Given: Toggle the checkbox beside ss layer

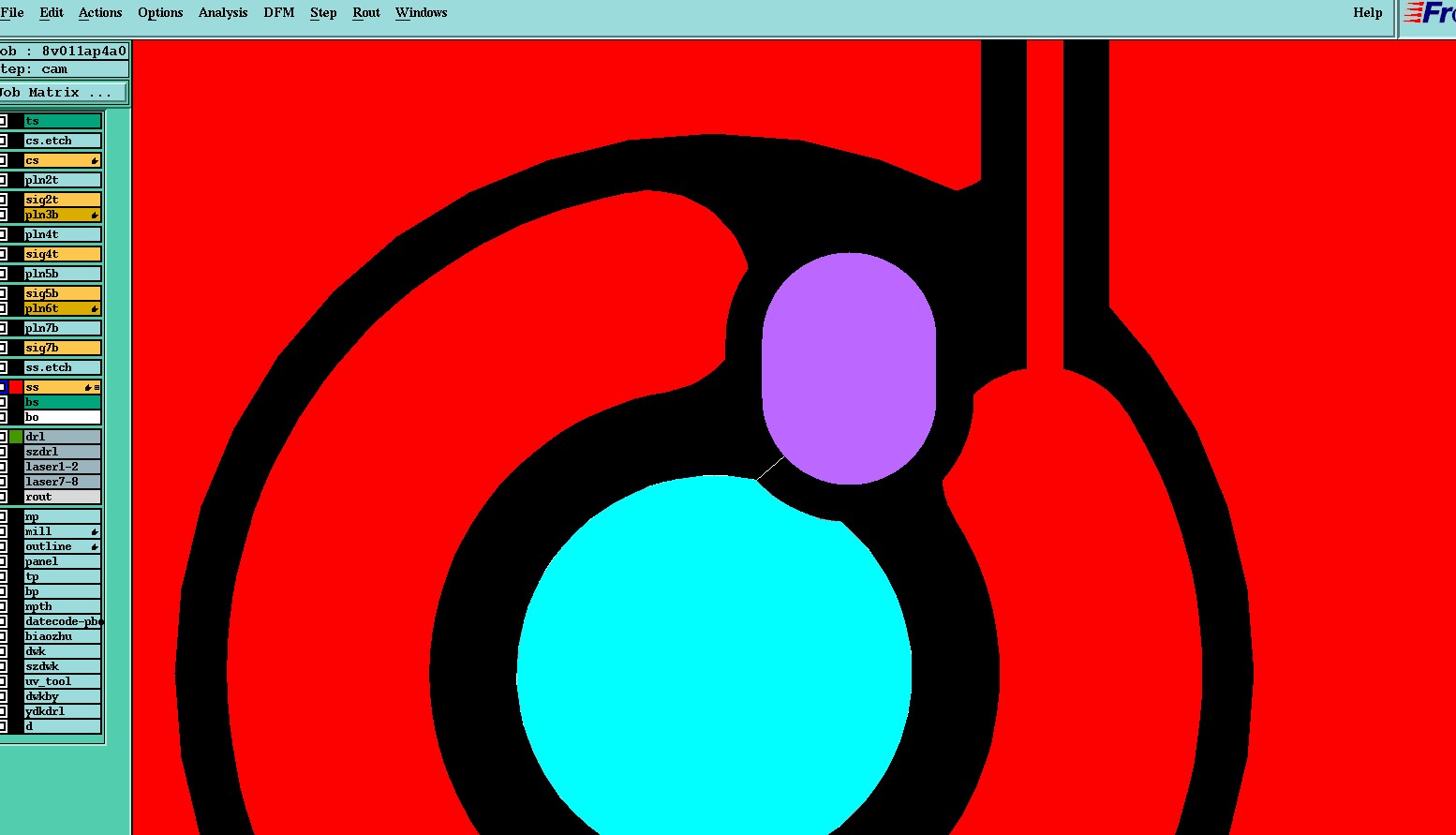Looking at the screenshot, I should 3,387.
